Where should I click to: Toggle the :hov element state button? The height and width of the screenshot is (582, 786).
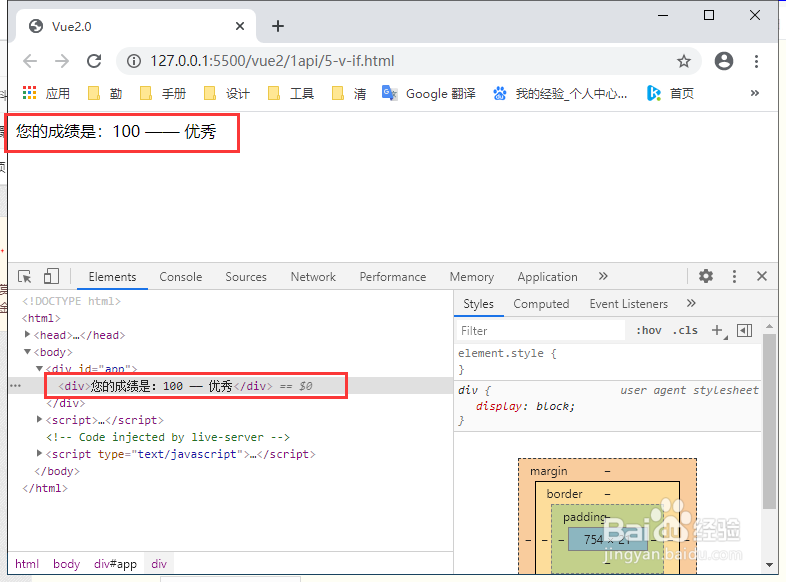point(649,330)
